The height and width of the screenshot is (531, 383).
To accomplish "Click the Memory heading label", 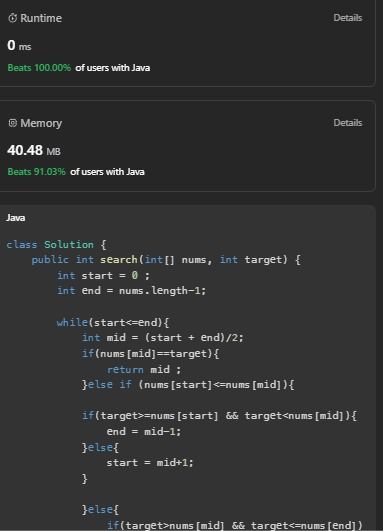I will click(x=41, y=123).
